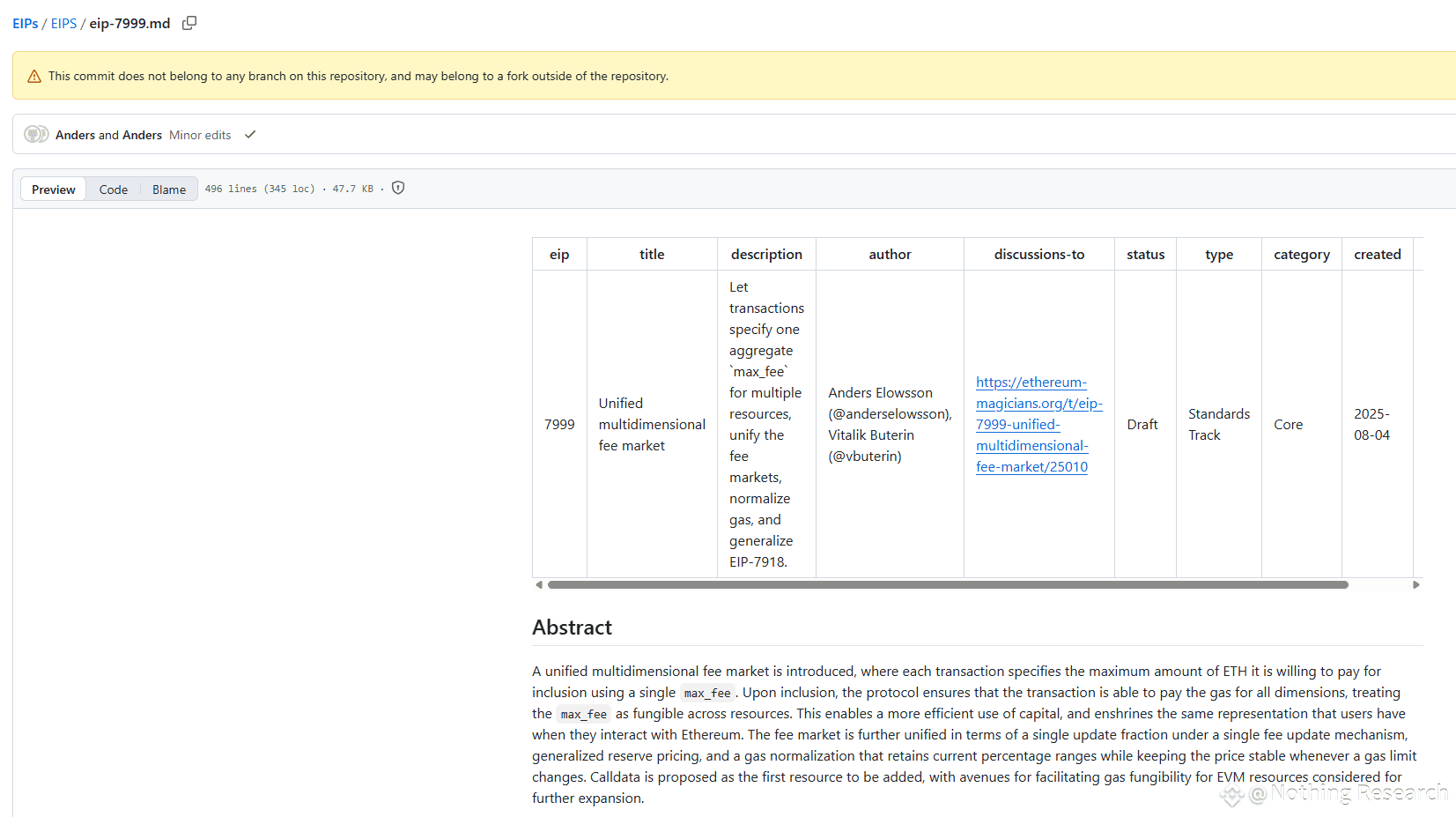Click the table's left scroll arrow

pos(539,584)
